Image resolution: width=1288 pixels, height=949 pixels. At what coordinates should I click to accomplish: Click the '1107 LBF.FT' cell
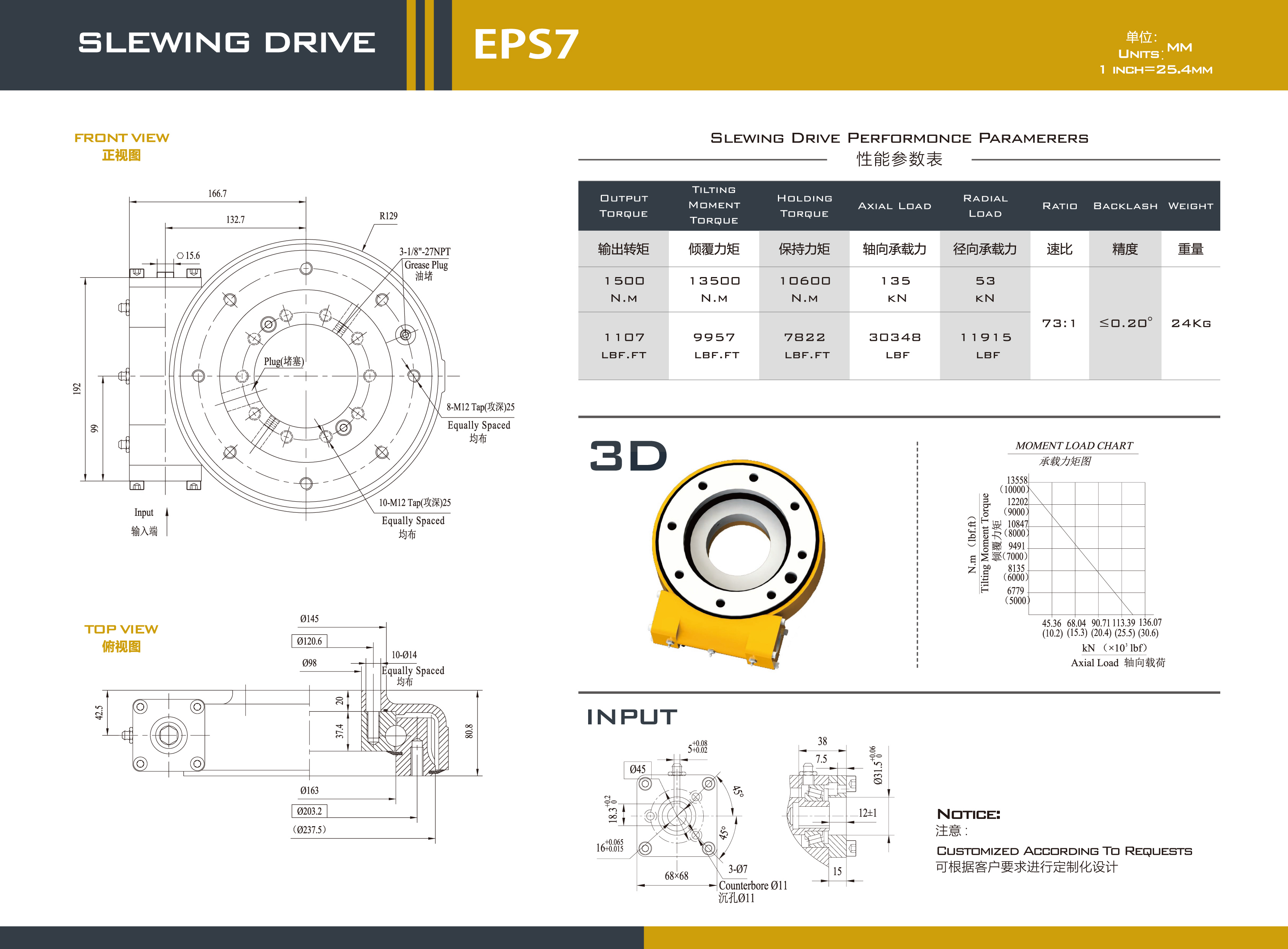click(x=624, y=346)
